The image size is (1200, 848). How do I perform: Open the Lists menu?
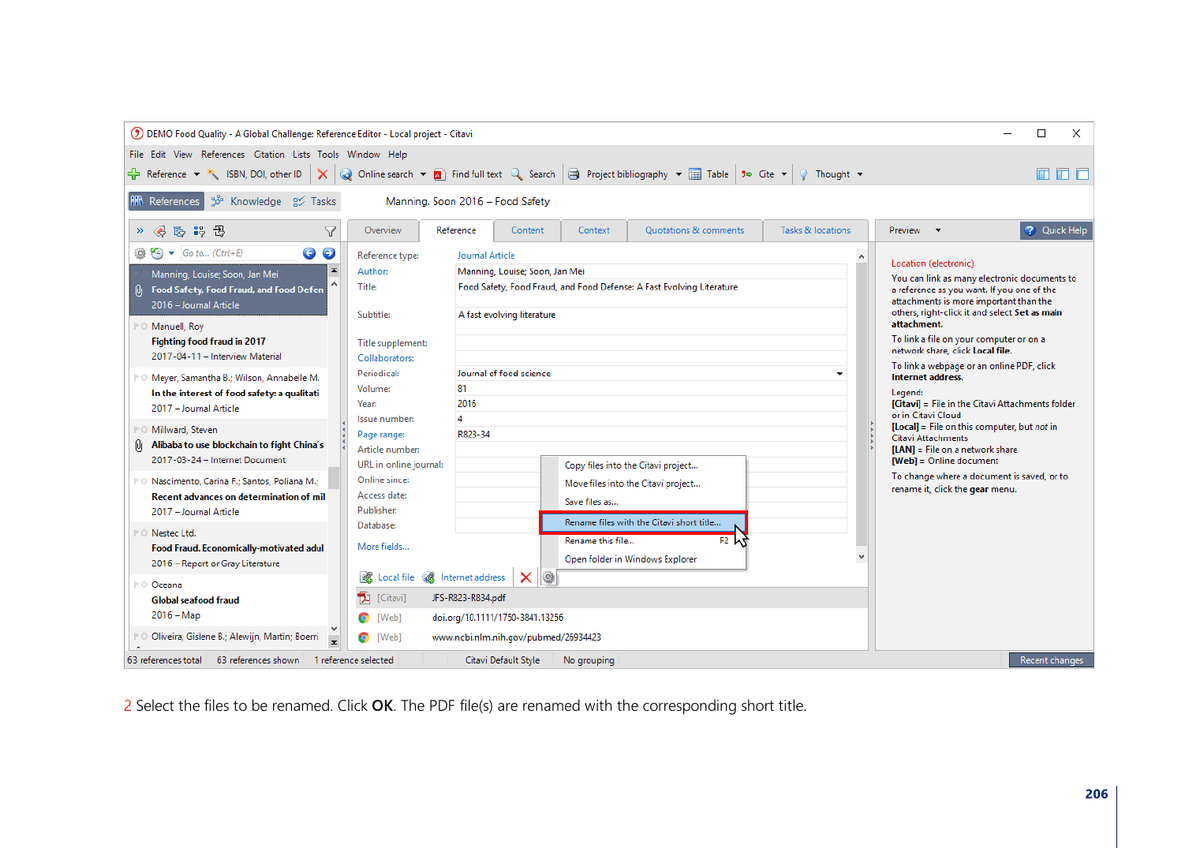click(301, 155)
